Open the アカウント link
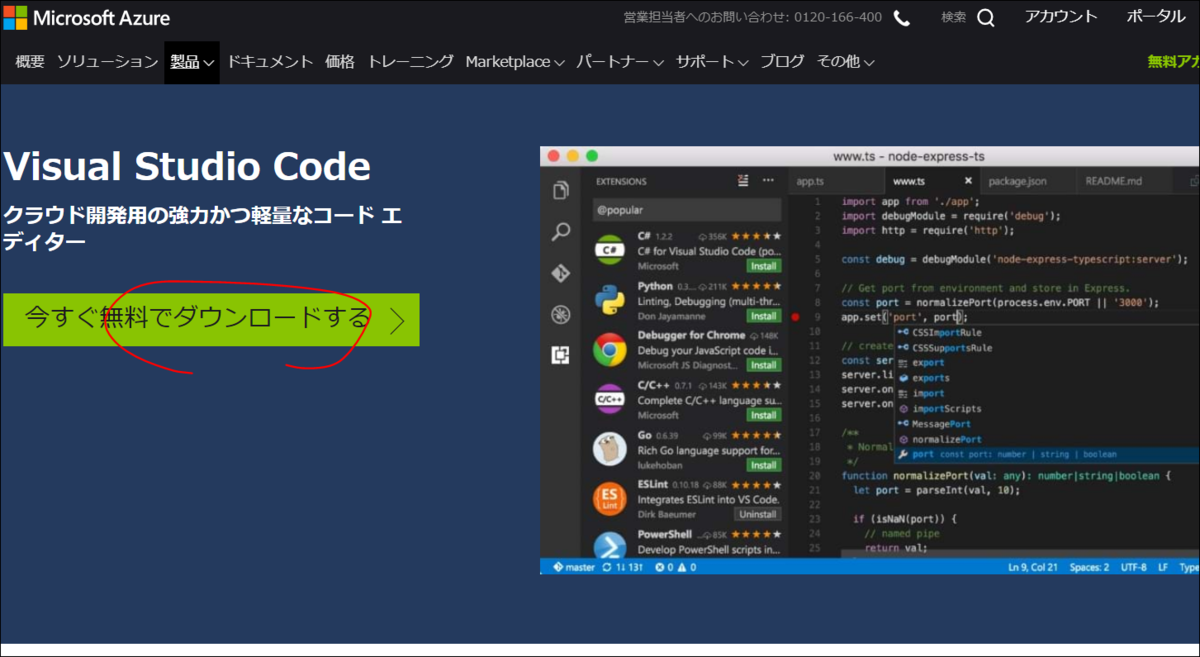1200x657 pixels. [x=1061, y=17]
